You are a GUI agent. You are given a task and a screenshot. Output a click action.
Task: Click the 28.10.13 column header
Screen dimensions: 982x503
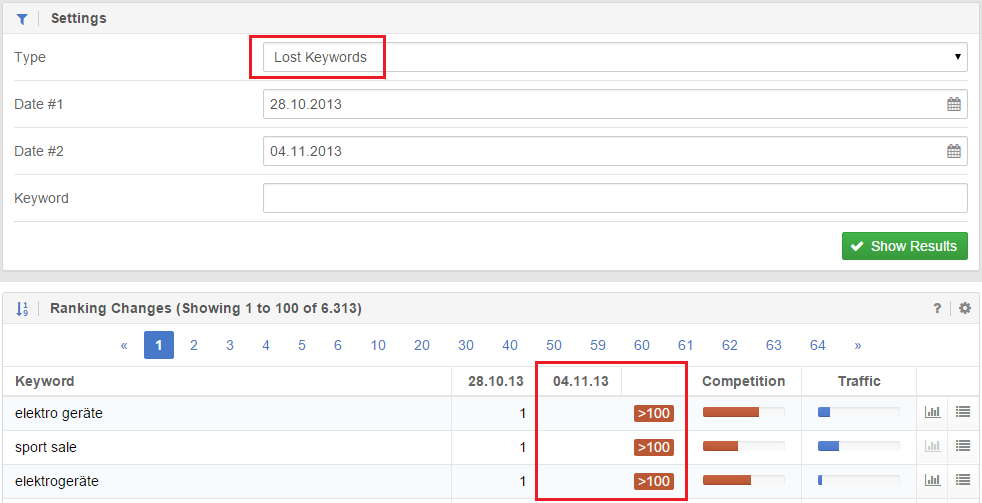495,381
